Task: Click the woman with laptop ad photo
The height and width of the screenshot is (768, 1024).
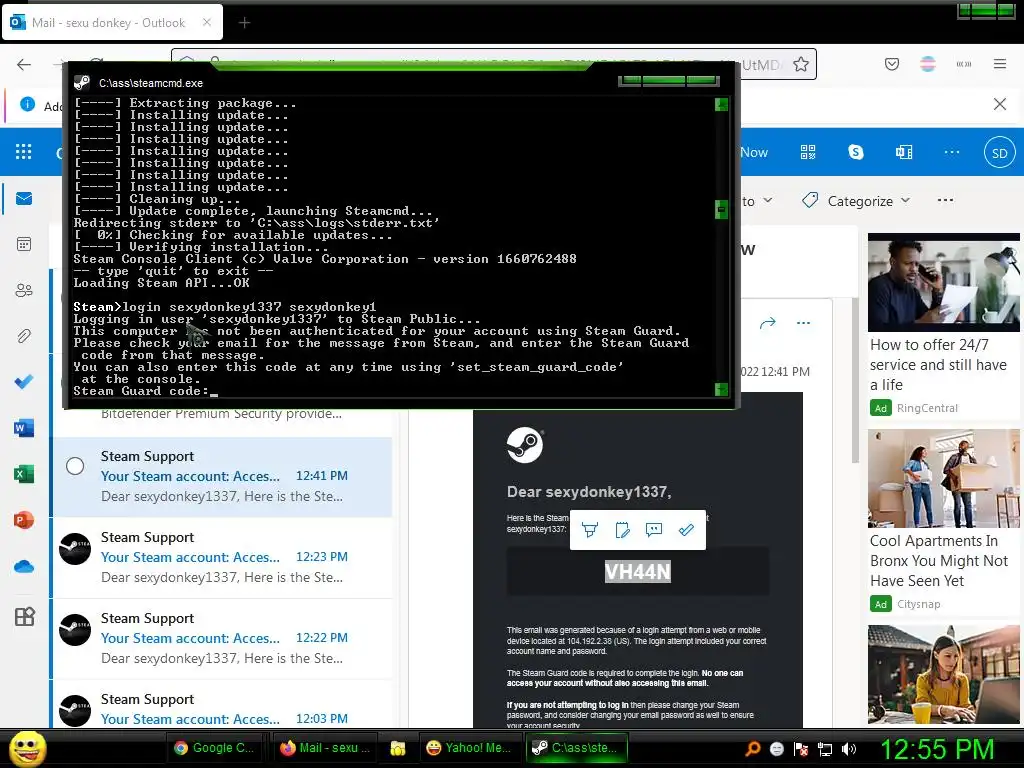Action: pyautogui.click(x=944, y=675)
